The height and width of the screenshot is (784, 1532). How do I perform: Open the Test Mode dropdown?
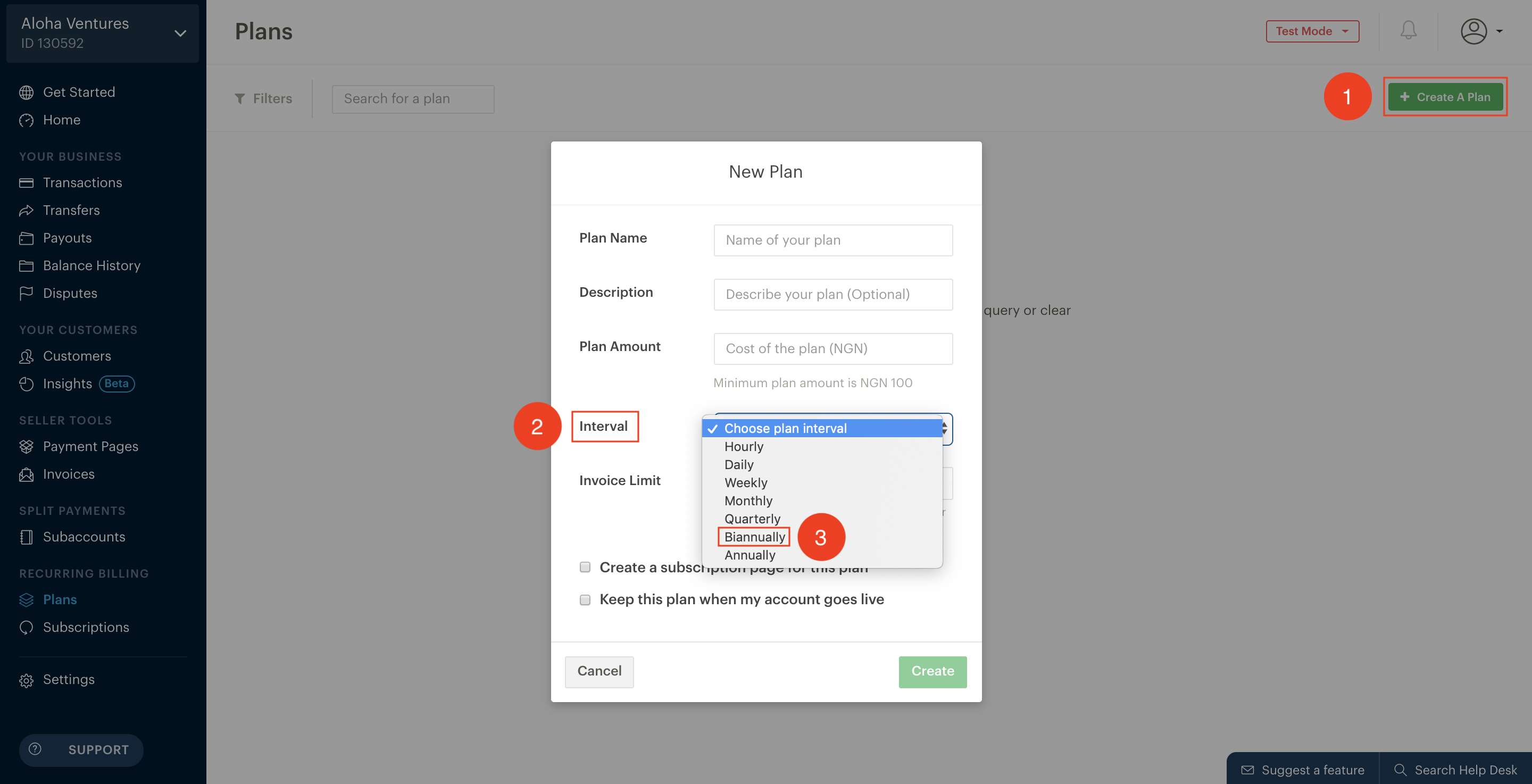pyautogui.click(x=1312, y=31)
